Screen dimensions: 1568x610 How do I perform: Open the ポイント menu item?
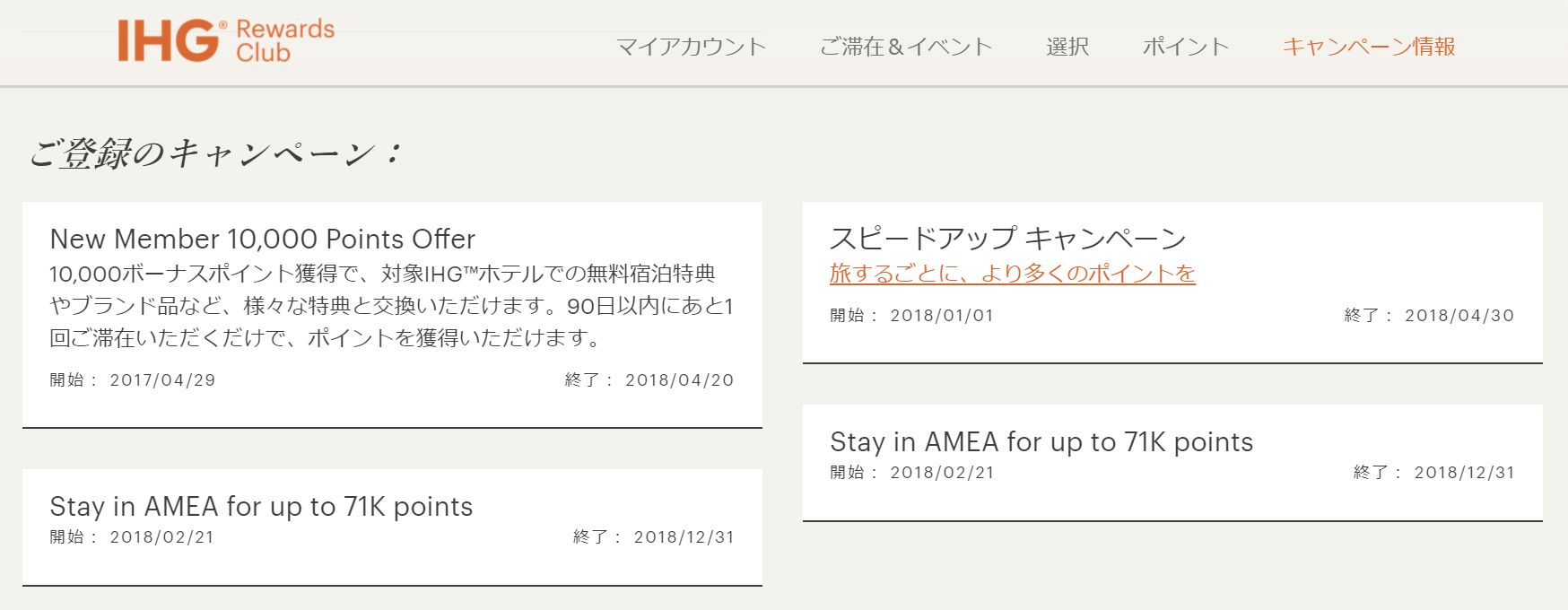pos(1185,47)
